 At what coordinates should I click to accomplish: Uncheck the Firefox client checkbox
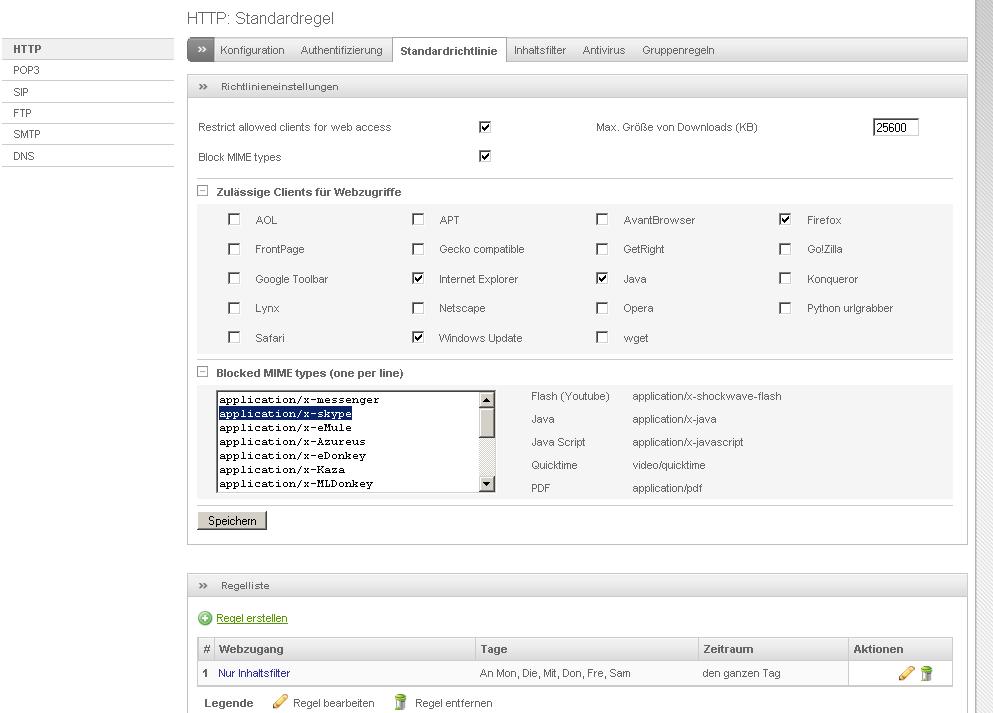785,219
